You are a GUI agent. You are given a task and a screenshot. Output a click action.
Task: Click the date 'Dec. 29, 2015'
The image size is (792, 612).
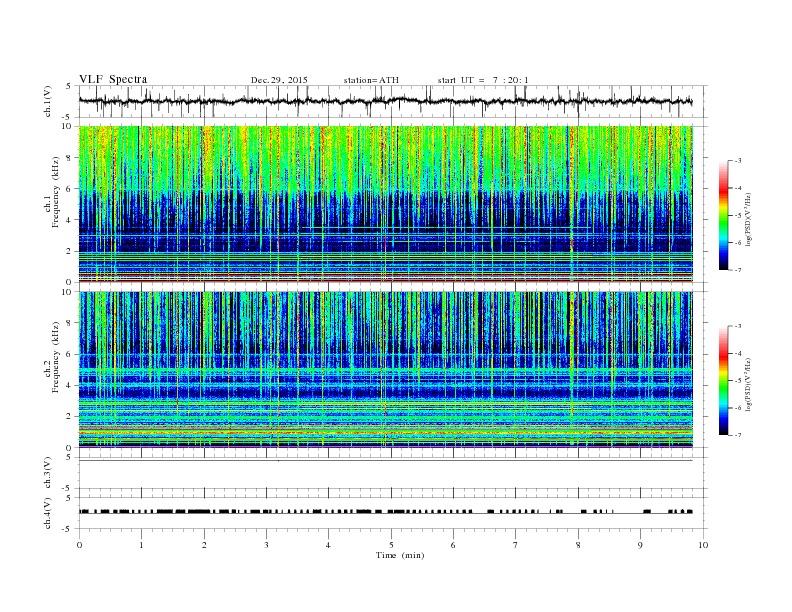[x=279, y=80]
